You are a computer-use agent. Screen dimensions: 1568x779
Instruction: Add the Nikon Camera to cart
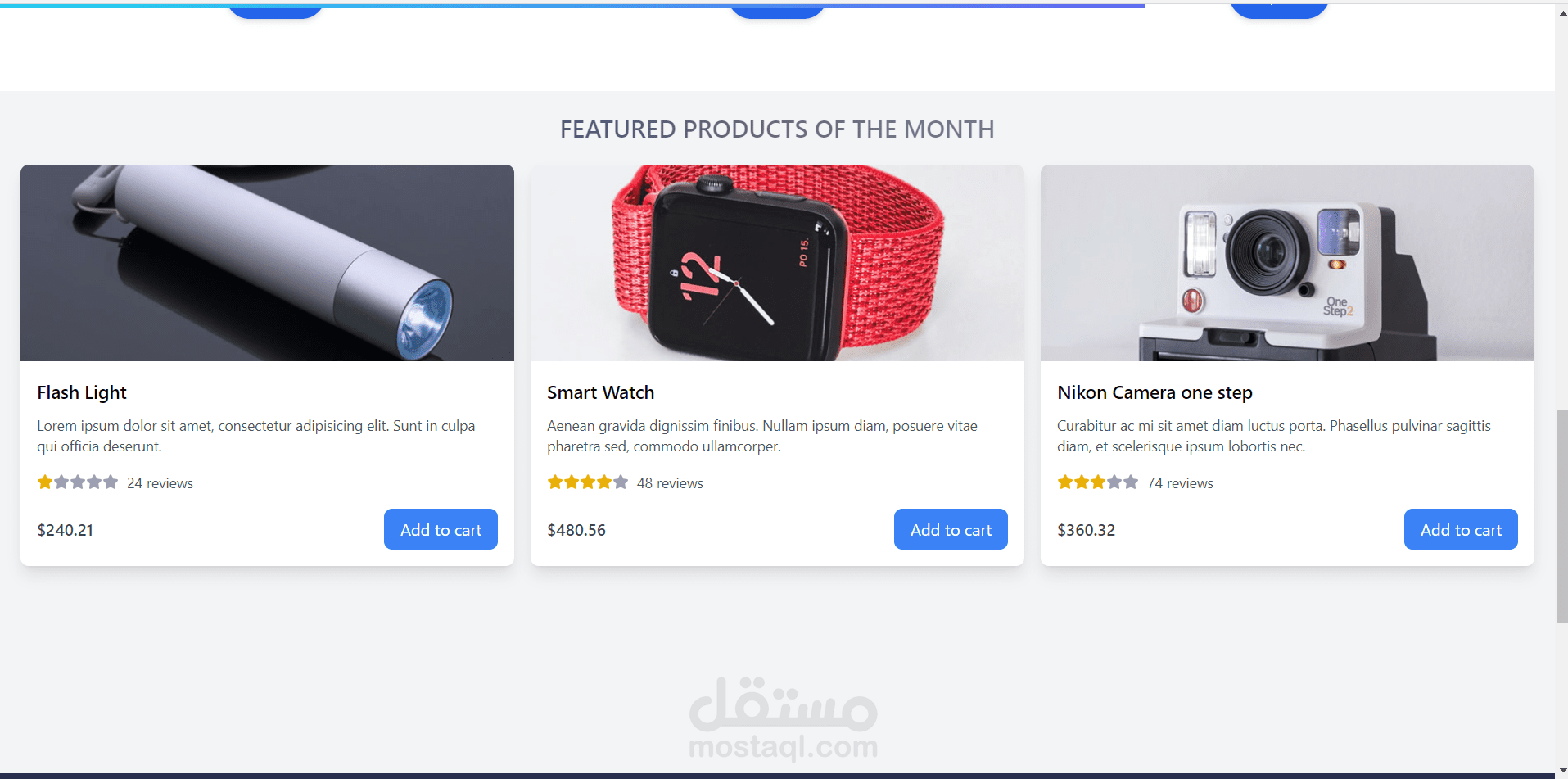click(1461, 529)
